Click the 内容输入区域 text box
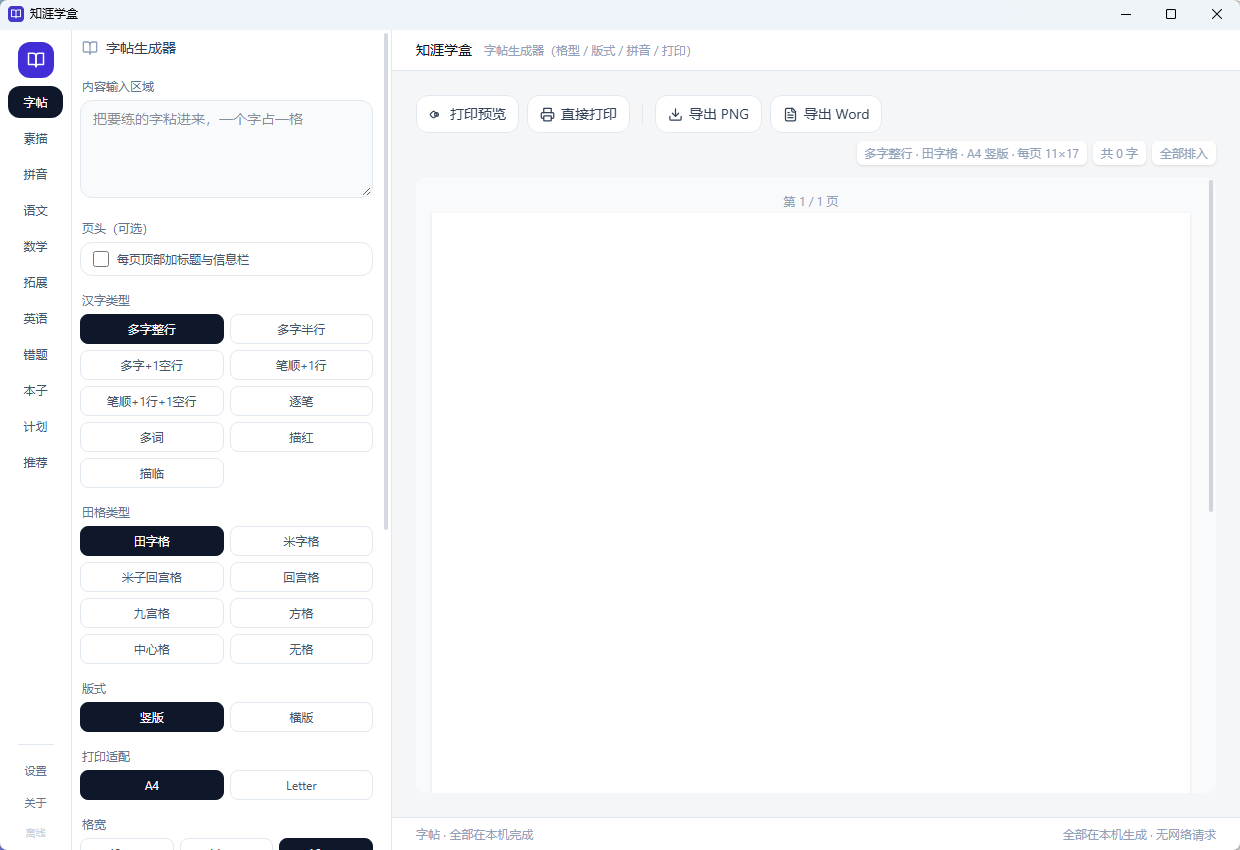Screen dimensions: 1240x850 coord(226,149)
